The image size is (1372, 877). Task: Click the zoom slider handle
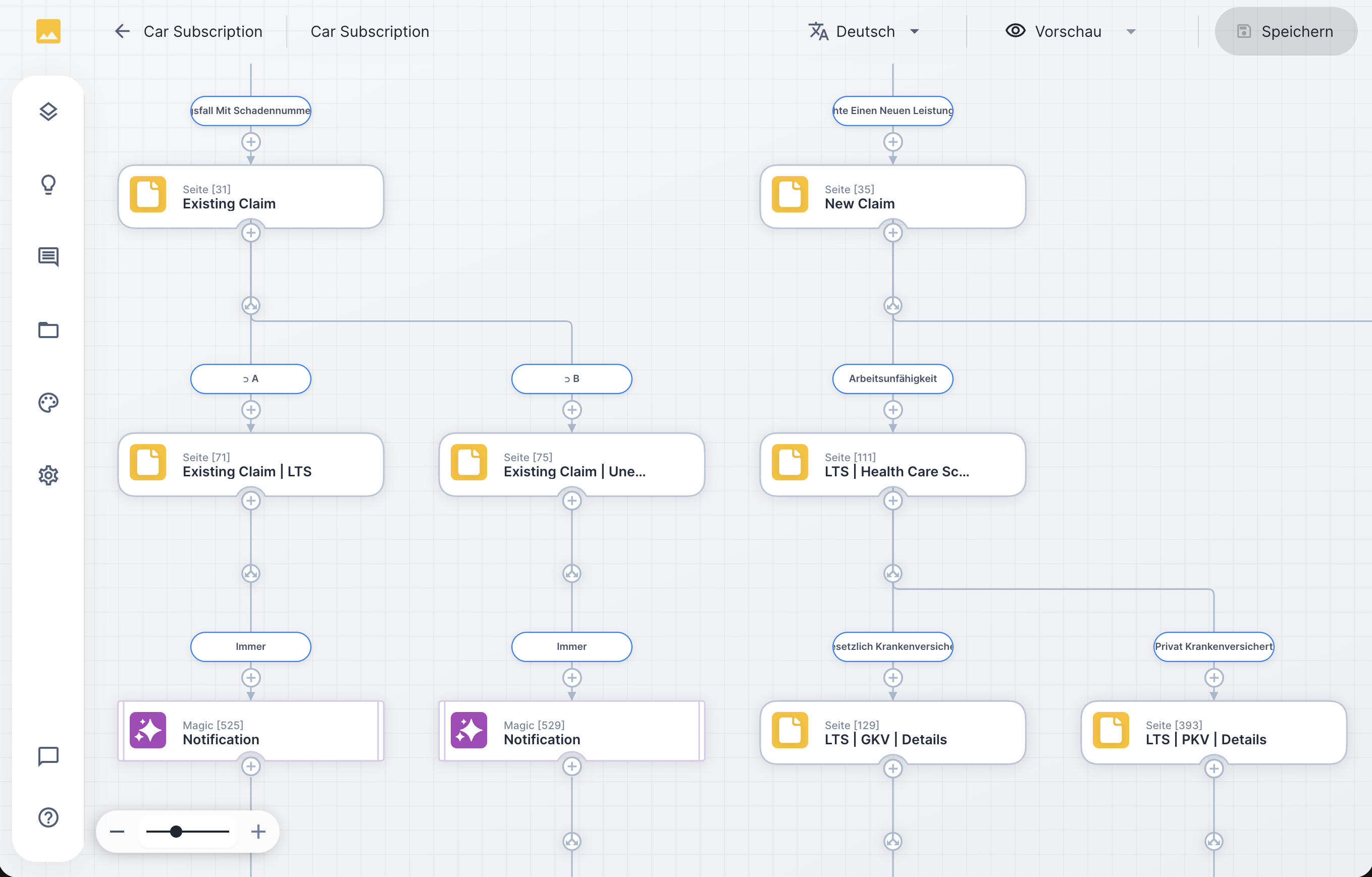pos(176,832)
